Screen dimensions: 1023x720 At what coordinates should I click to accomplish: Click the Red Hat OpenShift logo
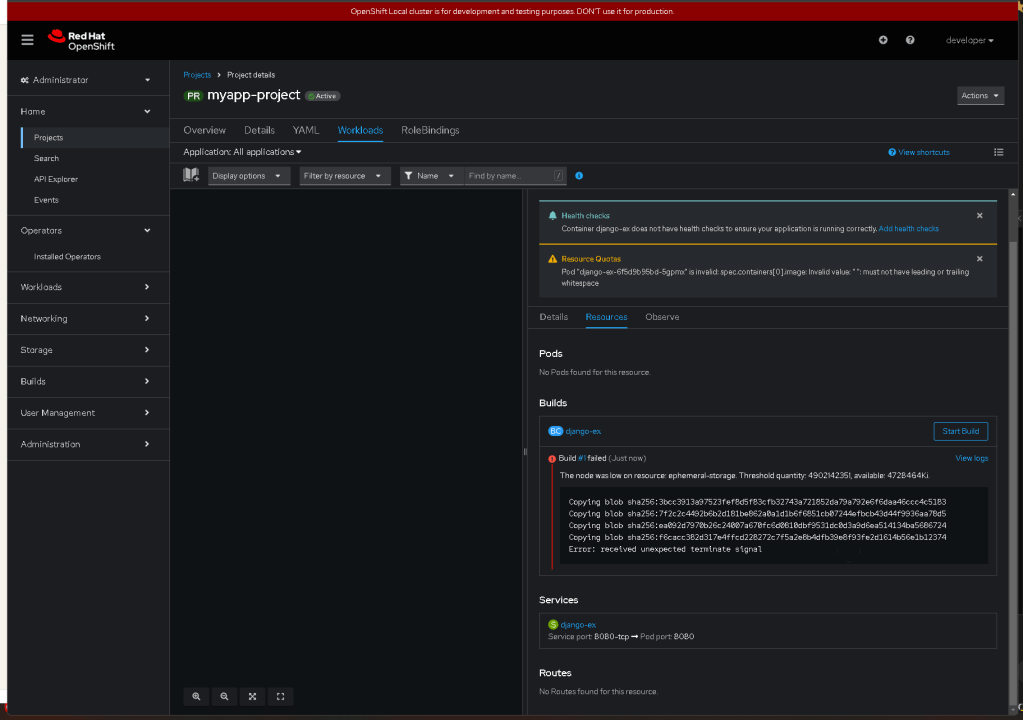pos(82,40)
